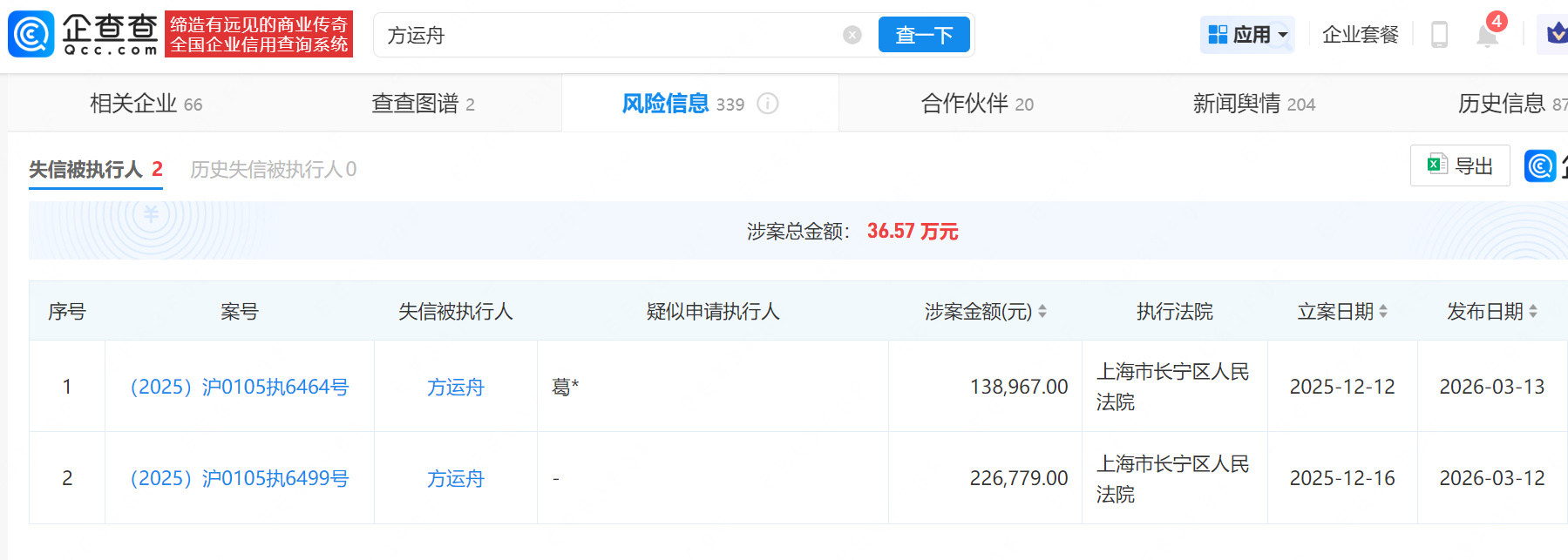The width and height of the screenshot is (1568, 560).
Task: Clear the search box text
Action: coord(852,35)
